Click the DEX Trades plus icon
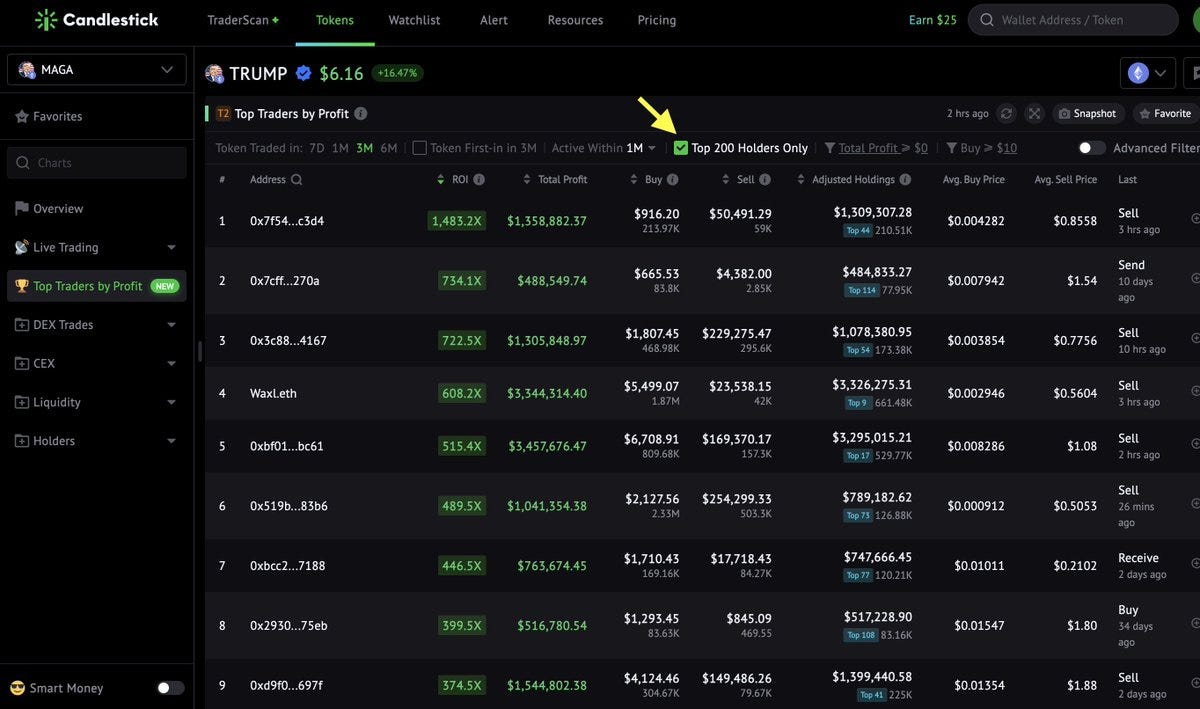Viewport: 1200px width, 709px height. coord(21,325)
